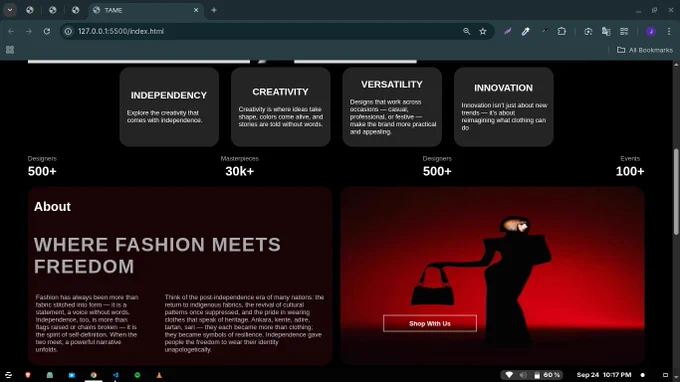Viewport: 680px width, 382px height.
Task: Click the About heading
Action: pos(52,206)
